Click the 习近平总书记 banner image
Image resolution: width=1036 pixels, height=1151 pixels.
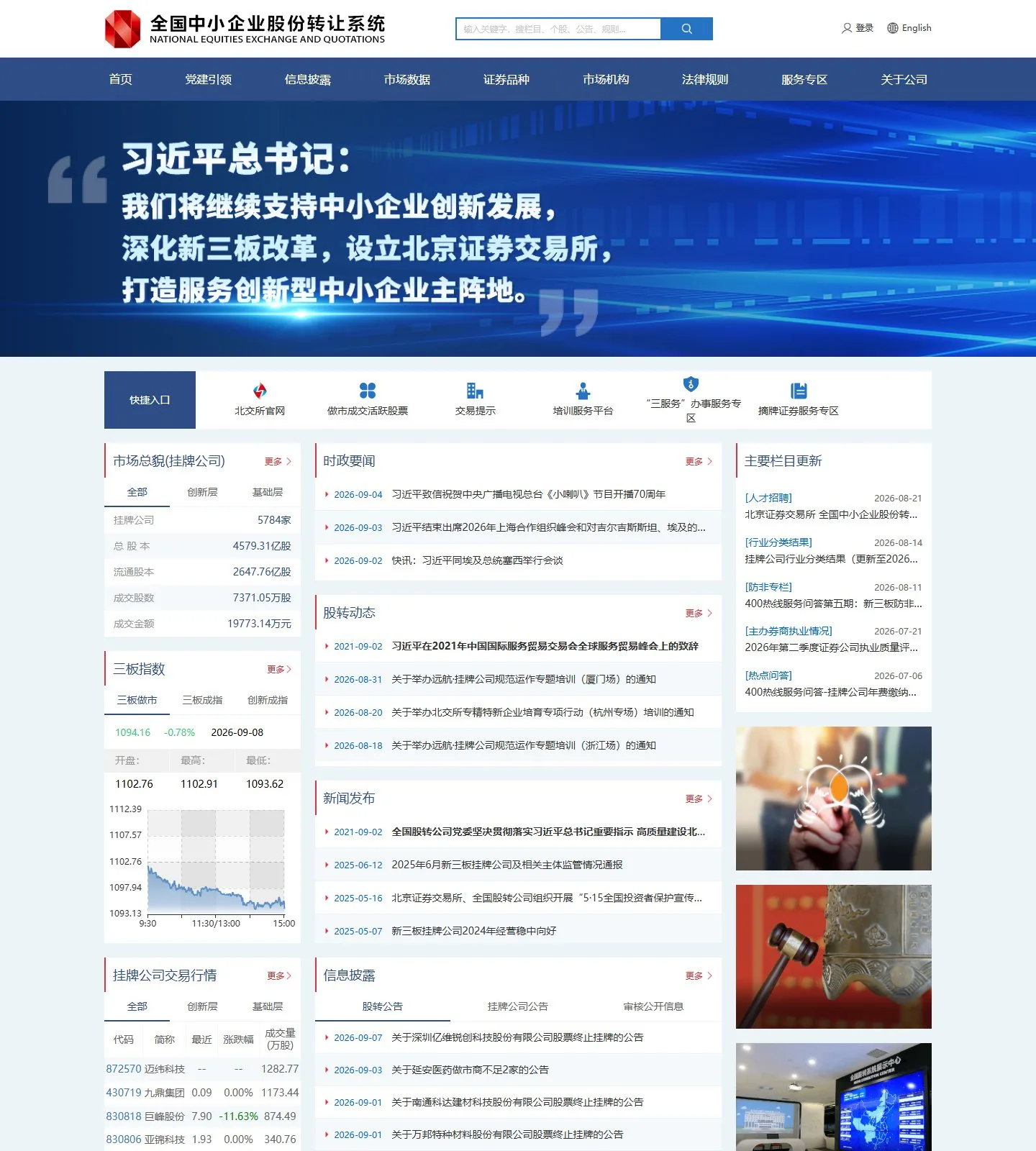tap(518, 229)
